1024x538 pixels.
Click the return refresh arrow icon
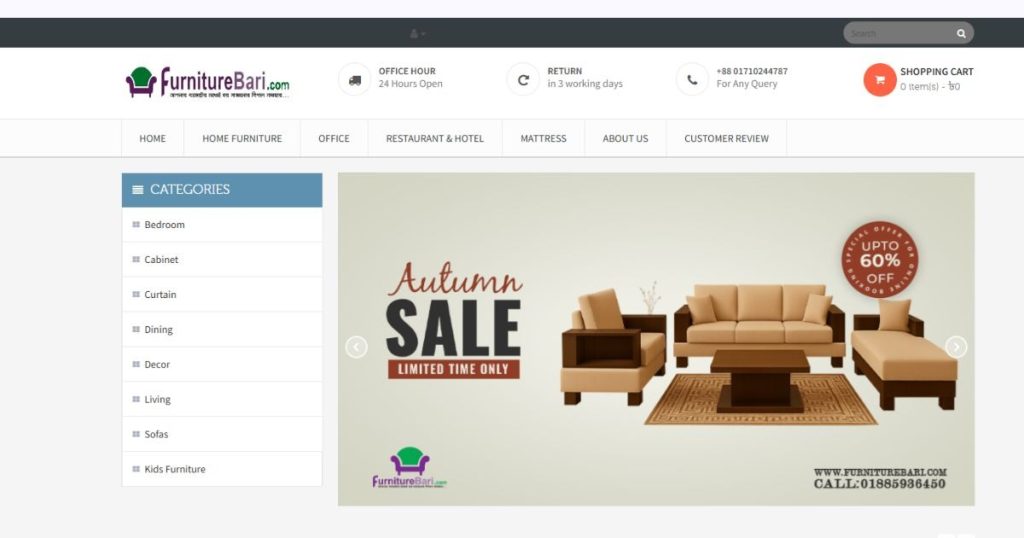(523, 80)
